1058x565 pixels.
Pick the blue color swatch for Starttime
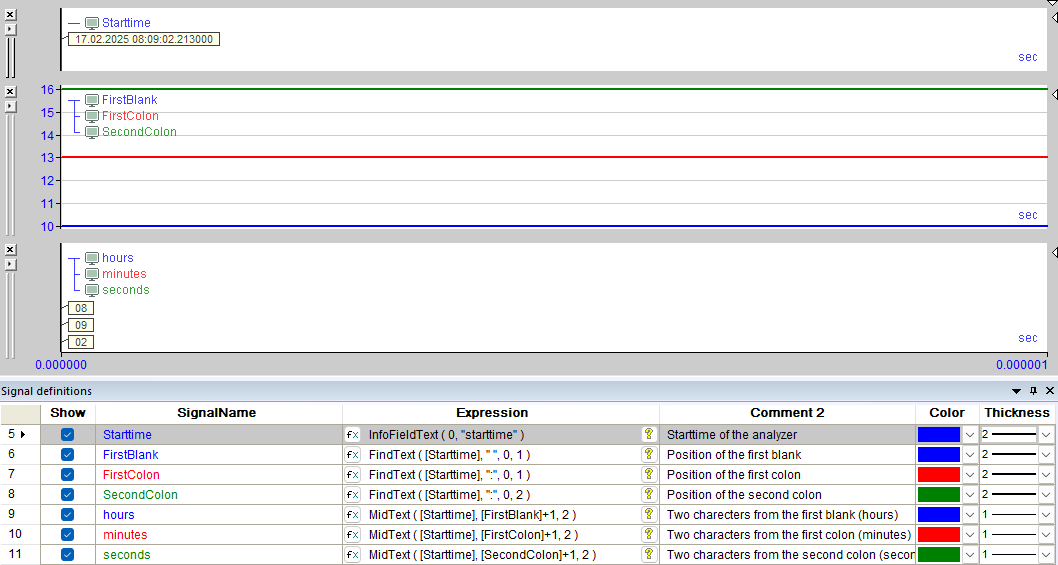(x=939, y=435)
